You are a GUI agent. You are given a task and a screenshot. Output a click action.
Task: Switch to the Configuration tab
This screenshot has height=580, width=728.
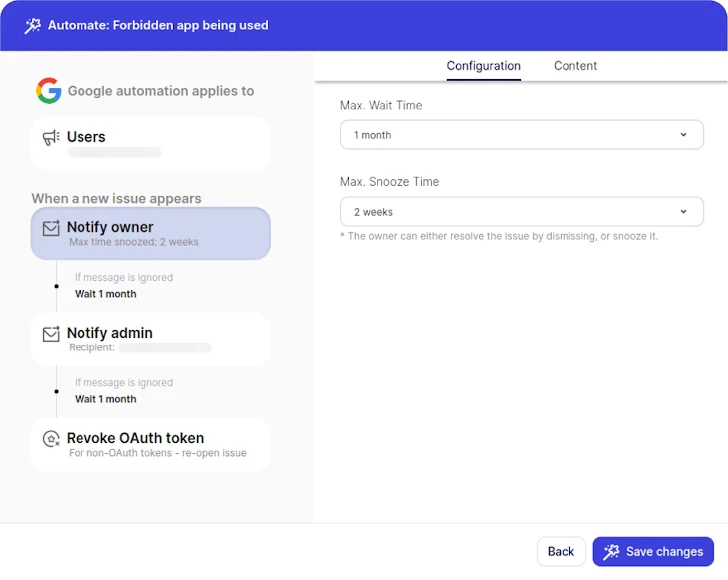point(483,66)
